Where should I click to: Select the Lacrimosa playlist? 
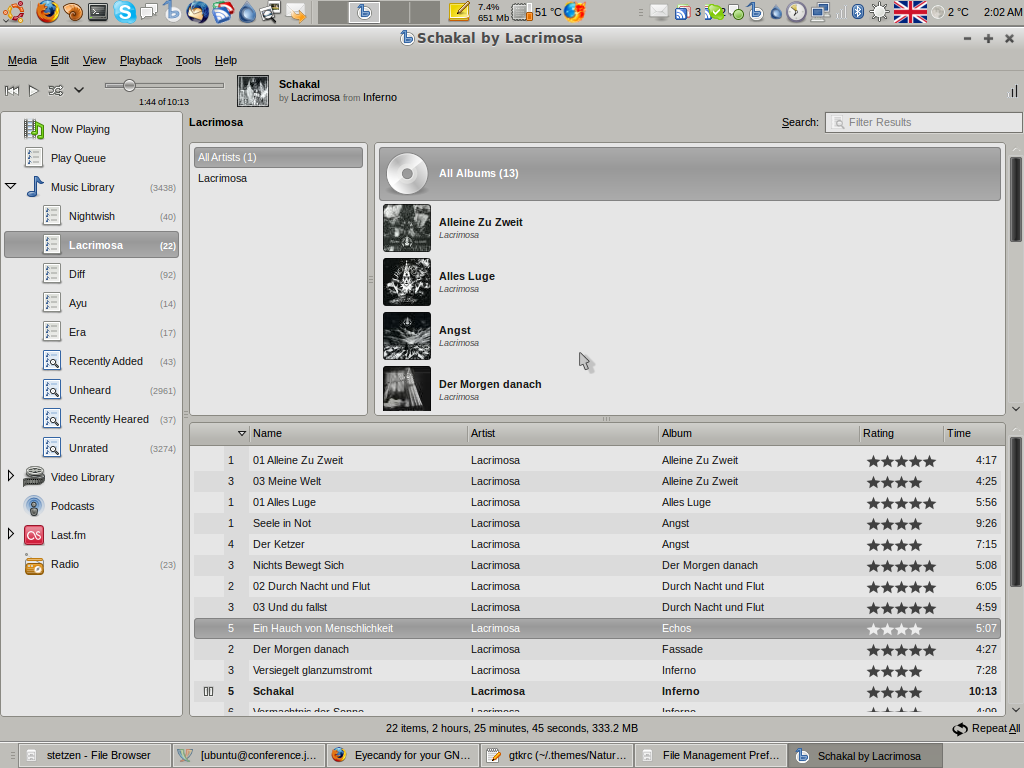coord(91,245)
